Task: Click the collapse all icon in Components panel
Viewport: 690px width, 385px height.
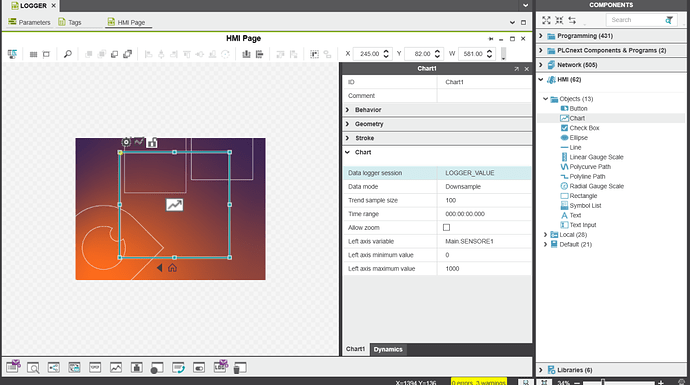Action: pyautogui.click(x=559, y=20)
